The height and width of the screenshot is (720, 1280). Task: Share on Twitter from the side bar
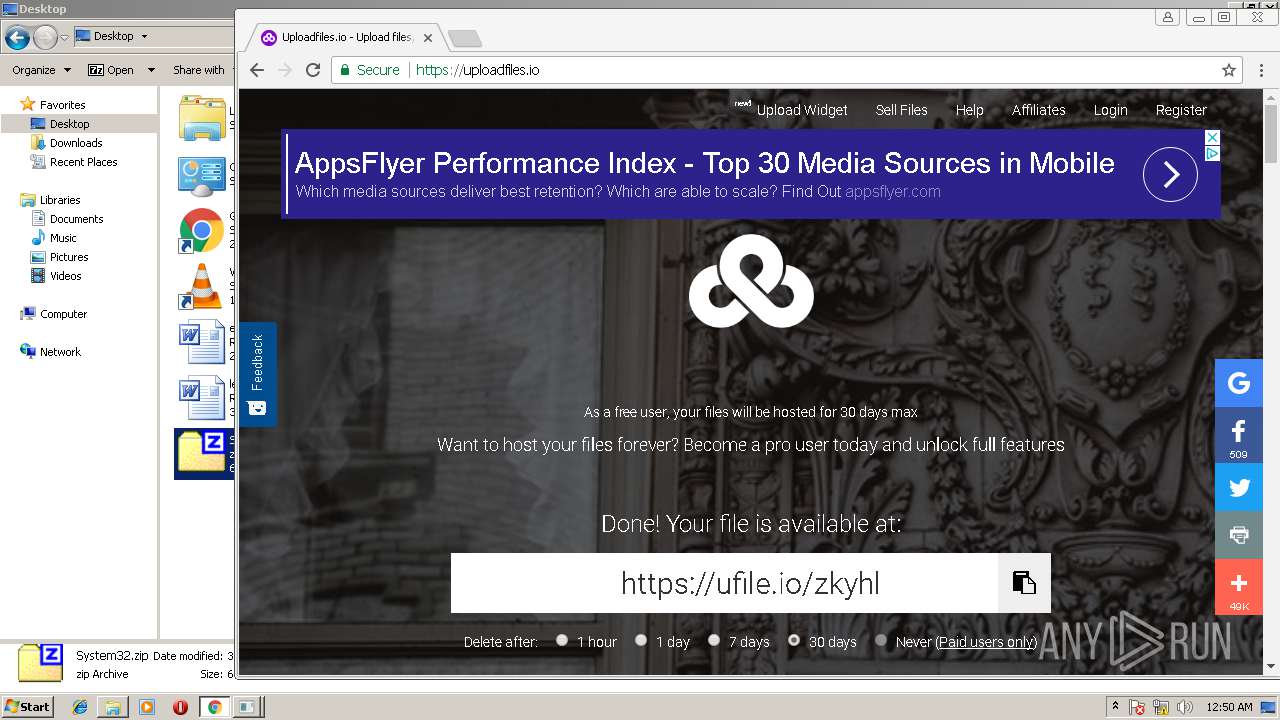pyautogui.click(x=1239, y=488)
